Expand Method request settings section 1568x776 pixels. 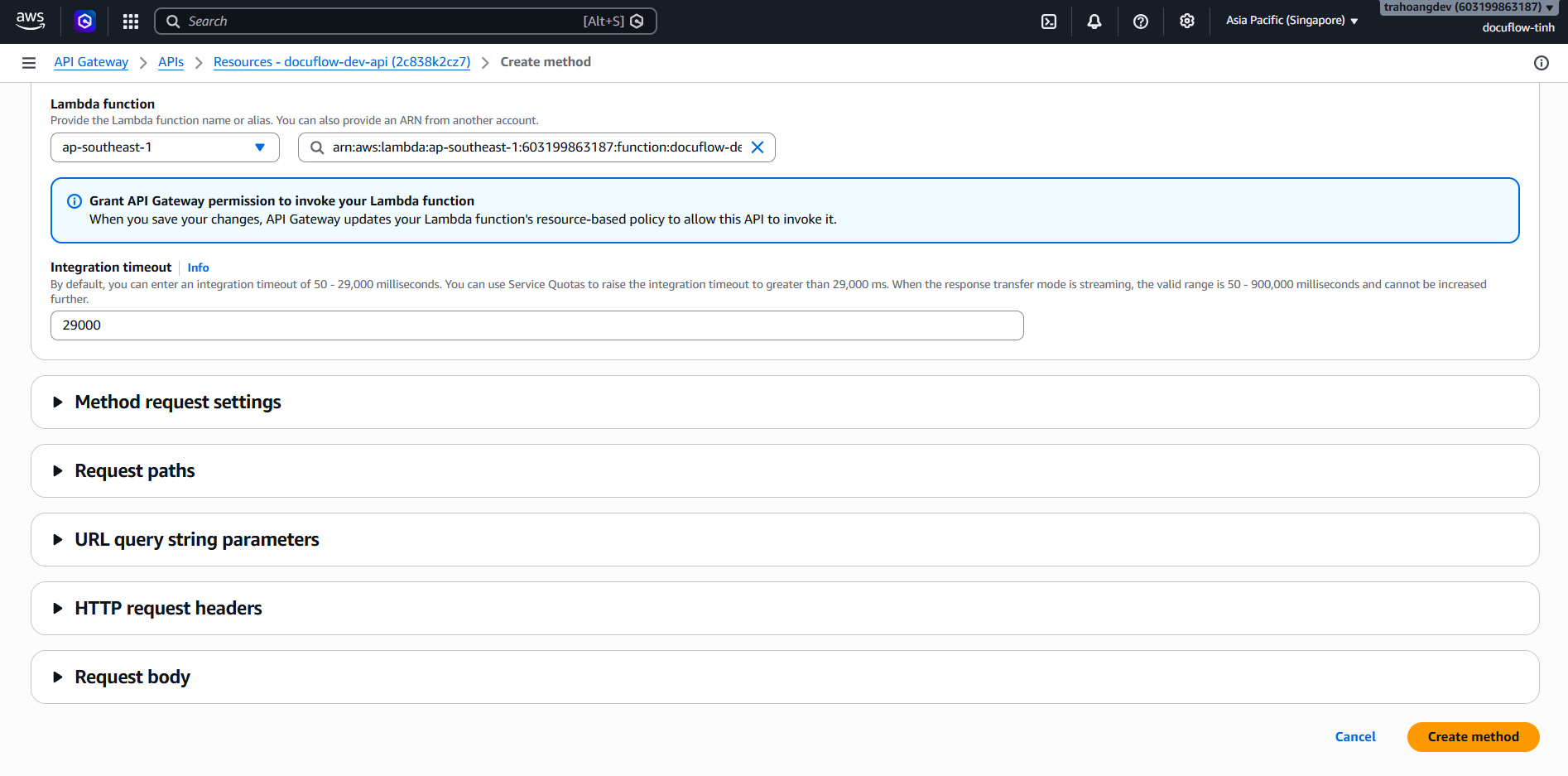[785, 402]
